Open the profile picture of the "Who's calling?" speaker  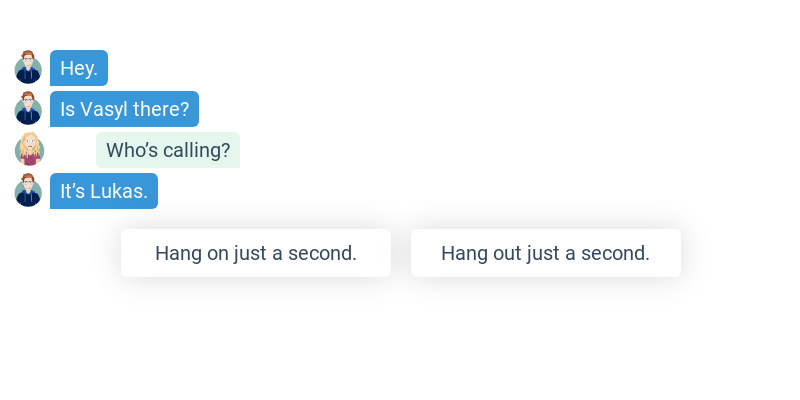click(30, 150)
